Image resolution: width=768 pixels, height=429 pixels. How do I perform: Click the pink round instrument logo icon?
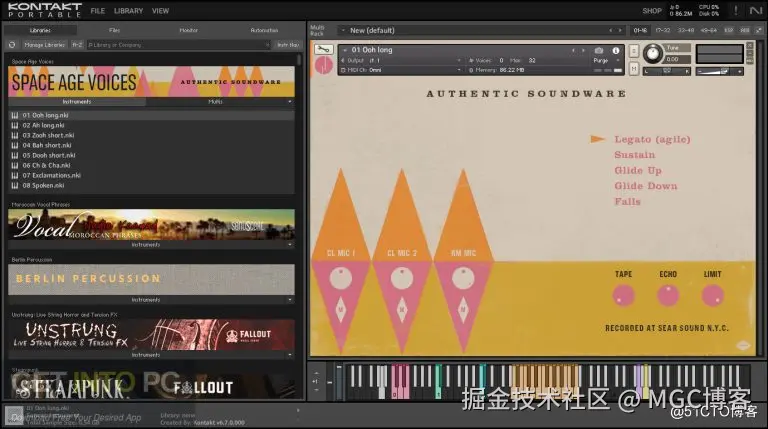click(324, 65)
